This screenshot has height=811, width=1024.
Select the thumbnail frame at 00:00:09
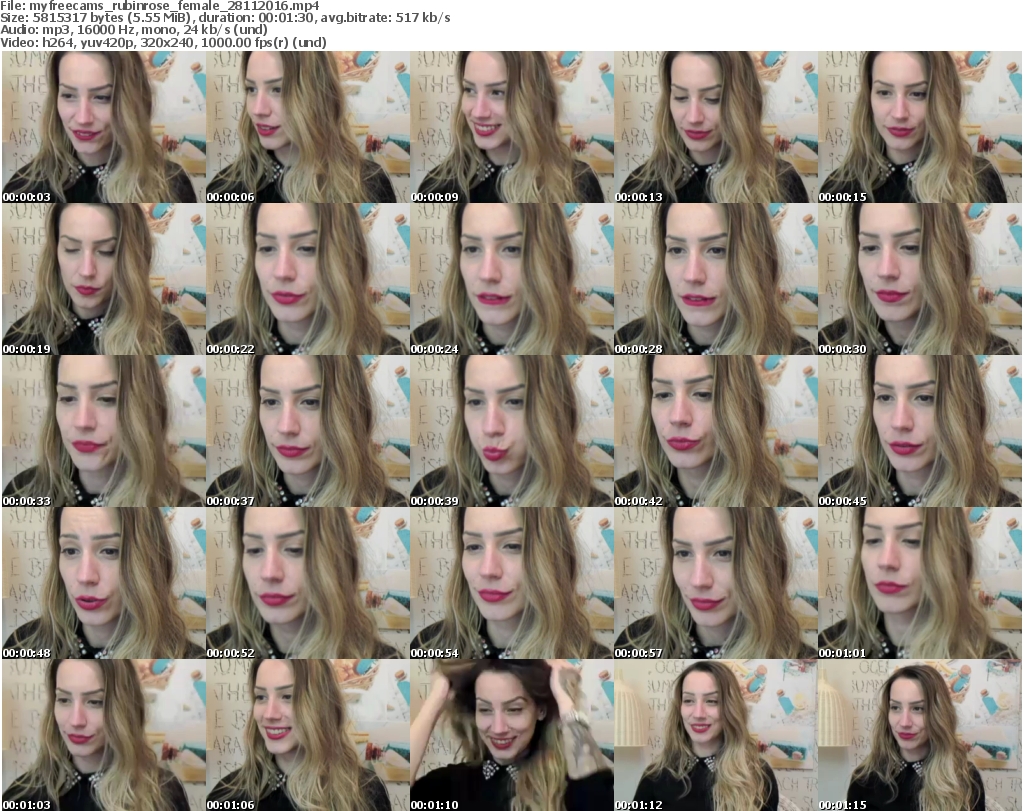click(512, 127)
